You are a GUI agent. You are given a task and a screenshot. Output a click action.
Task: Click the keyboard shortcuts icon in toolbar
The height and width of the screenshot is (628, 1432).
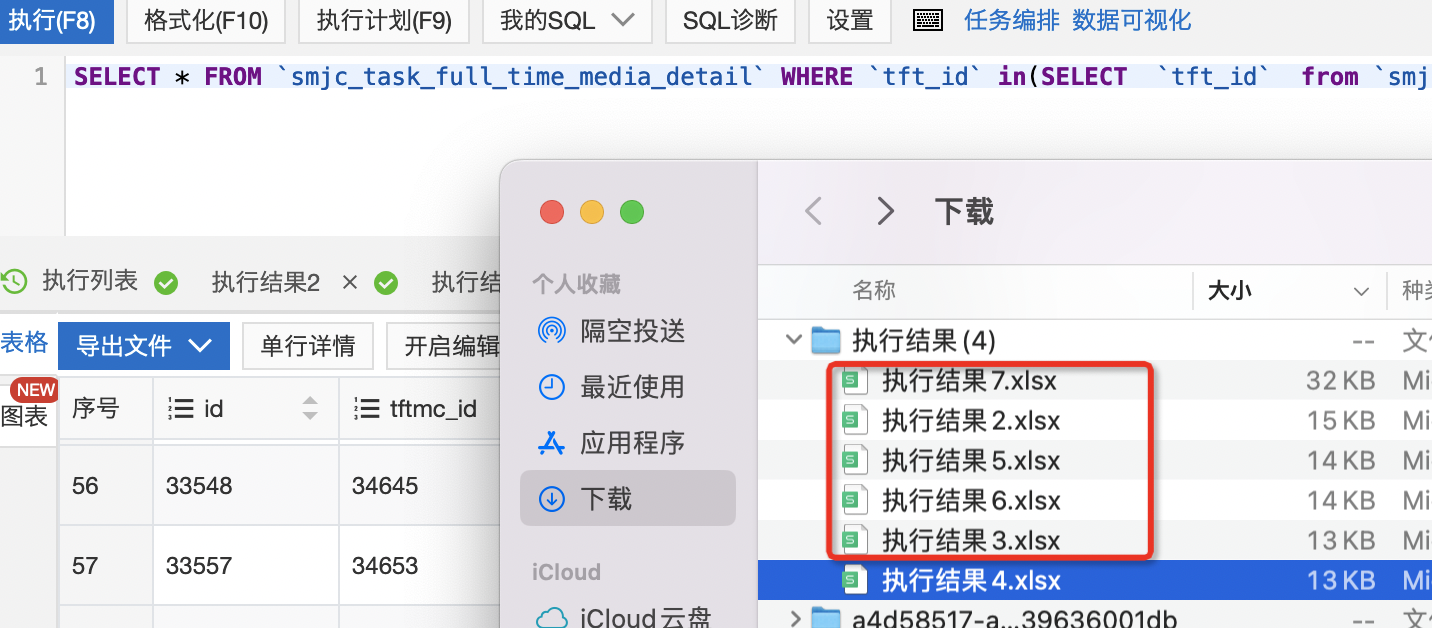[929, 21]
